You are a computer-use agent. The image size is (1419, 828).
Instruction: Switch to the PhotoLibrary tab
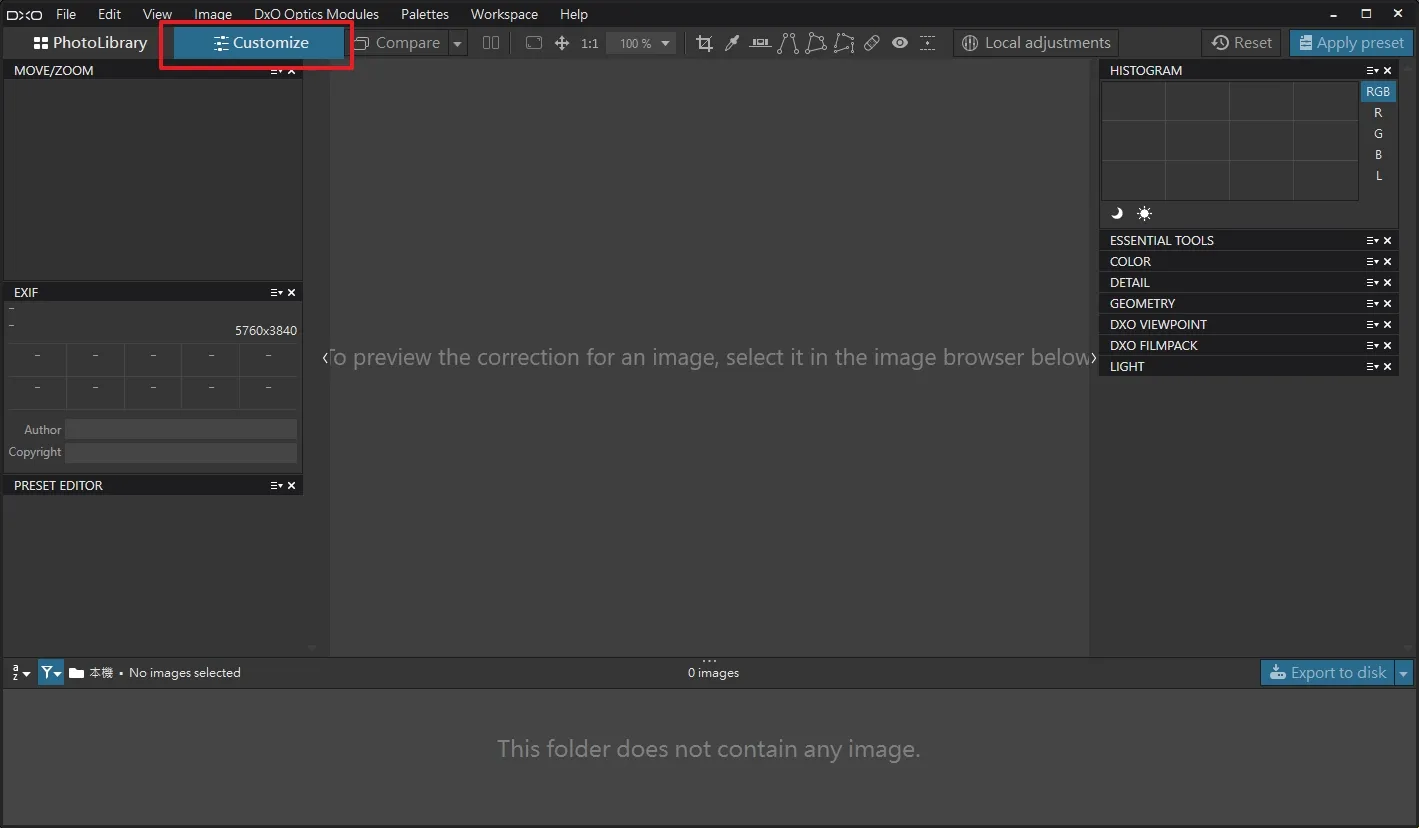click(x=90, y=43)
